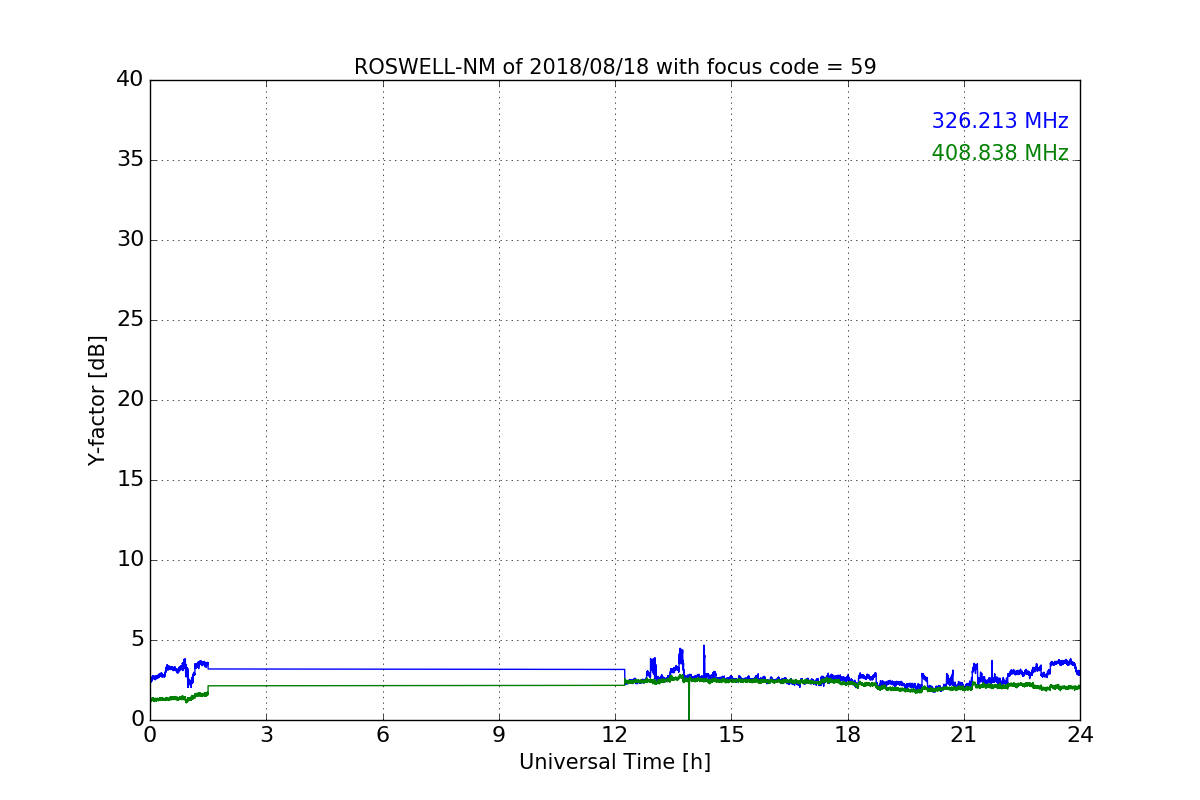The width and height of the screenshot is (1200, 800).
Task: Click the y-axis tick label 10
Action: pos(130,559)
